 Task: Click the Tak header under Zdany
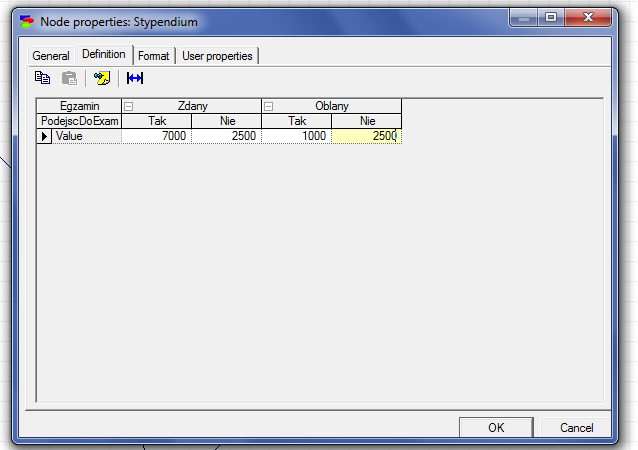[157, 121]
